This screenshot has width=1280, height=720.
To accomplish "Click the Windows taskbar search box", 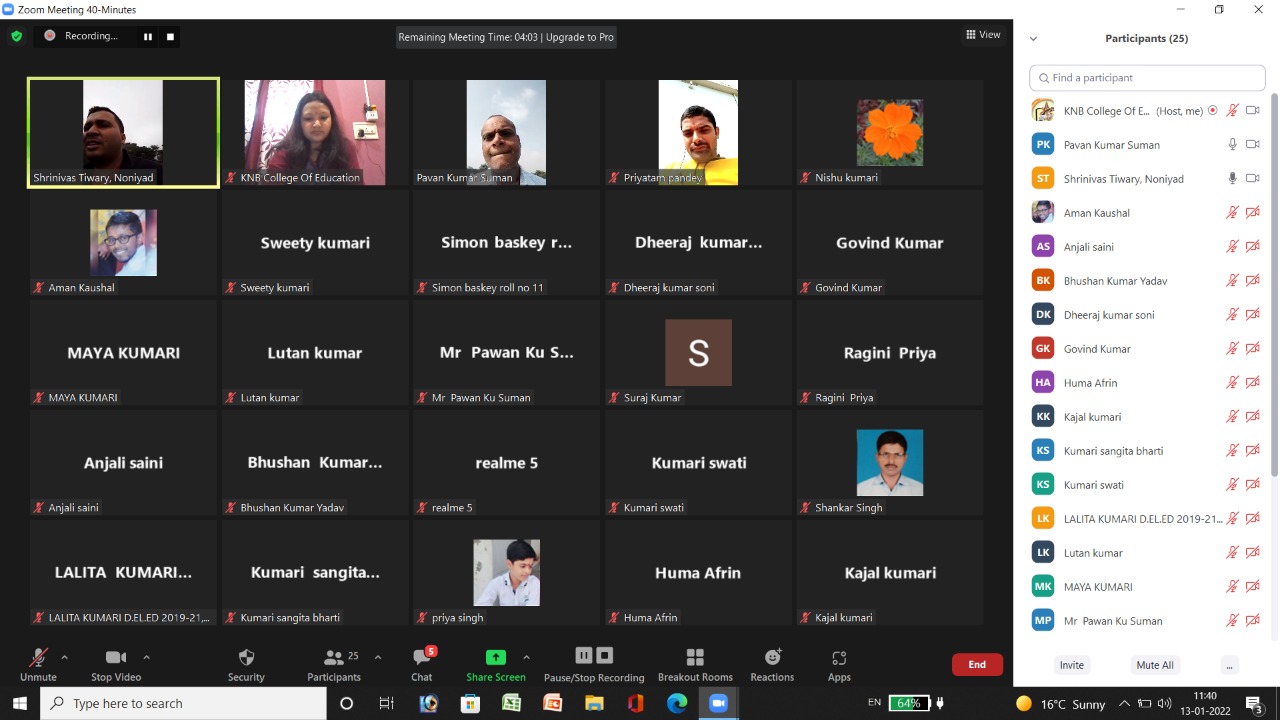I will 183,703.
